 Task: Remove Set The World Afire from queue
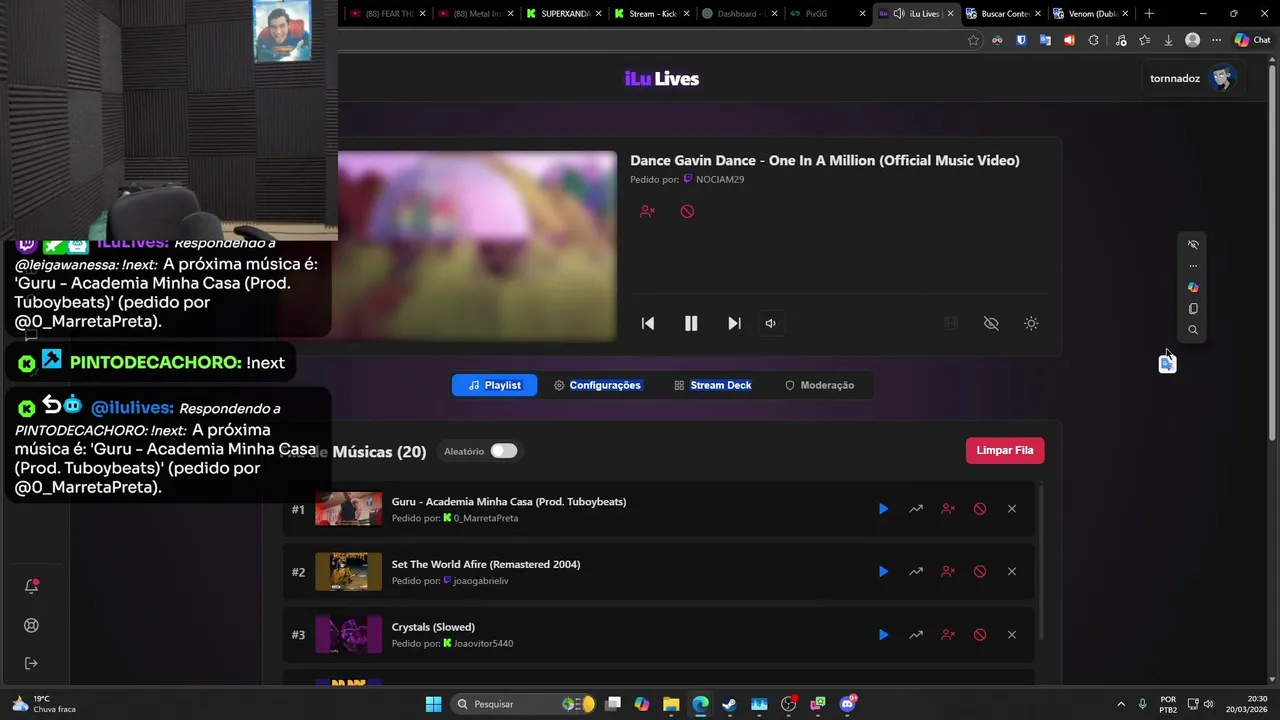click(x=1012, y=572)
